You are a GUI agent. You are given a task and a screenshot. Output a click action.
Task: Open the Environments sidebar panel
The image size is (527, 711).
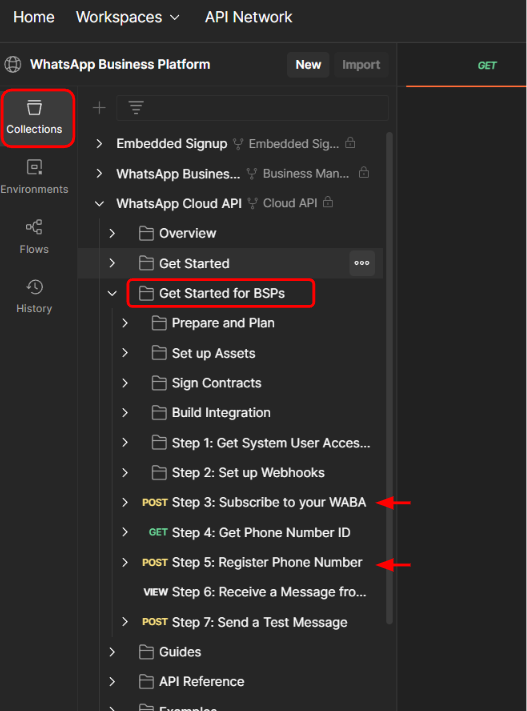coord(34,177)
